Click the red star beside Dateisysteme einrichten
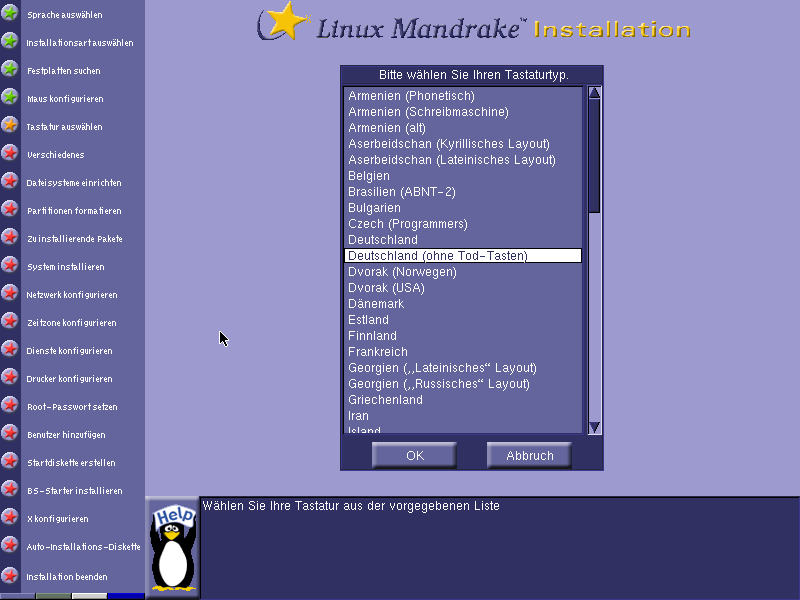This screenshot has width=800, height=600. [10, 181]
